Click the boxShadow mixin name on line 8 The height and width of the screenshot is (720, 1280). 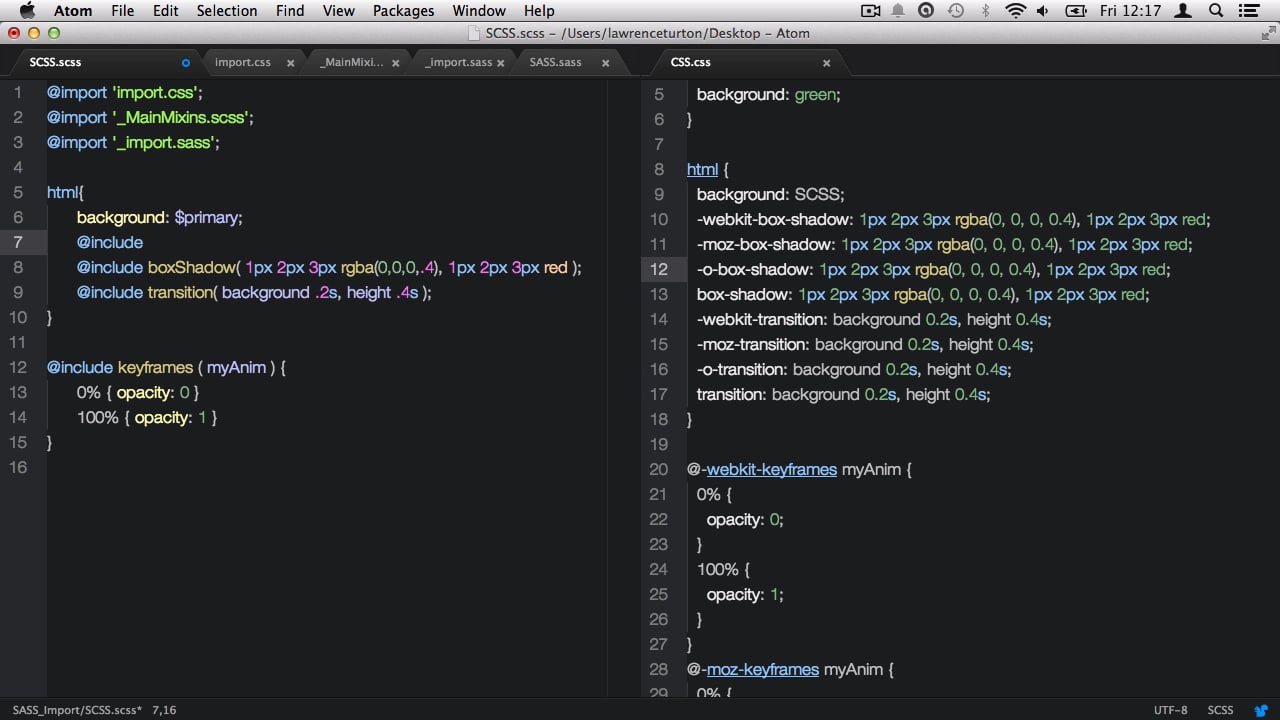tap(191, 267)
